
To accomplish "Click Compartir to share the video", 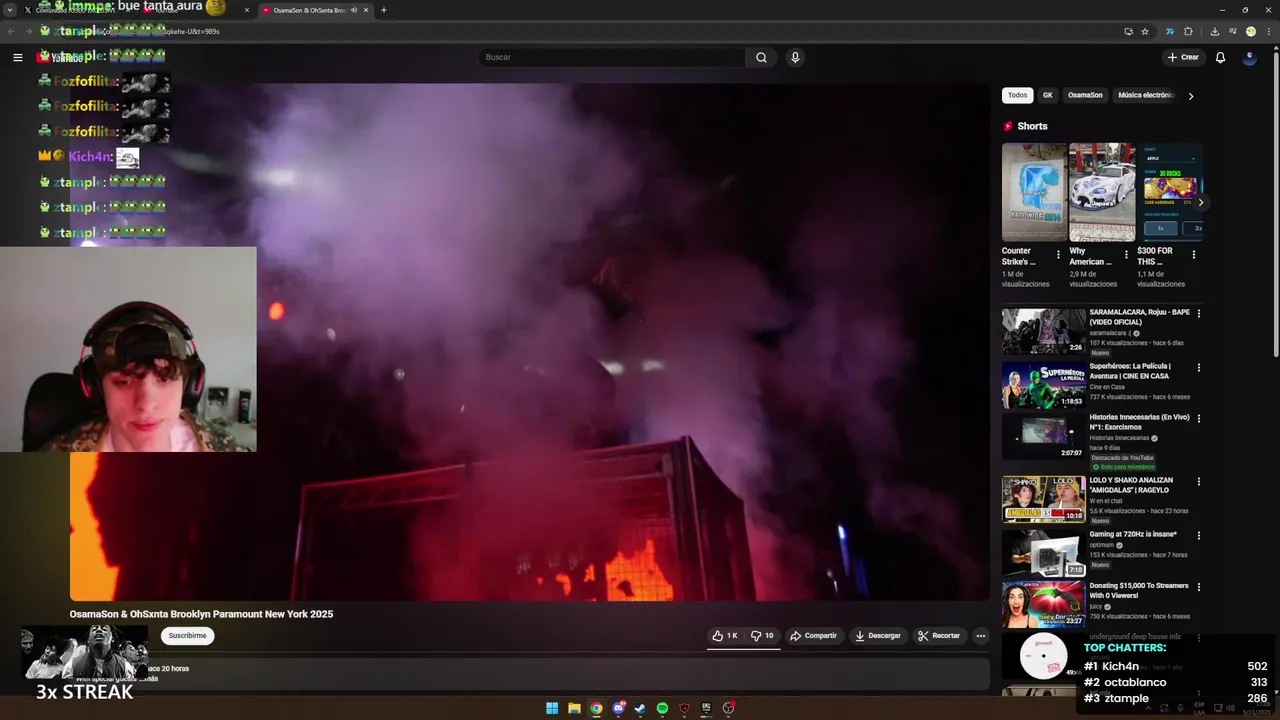I will click(x=813, y=636).
